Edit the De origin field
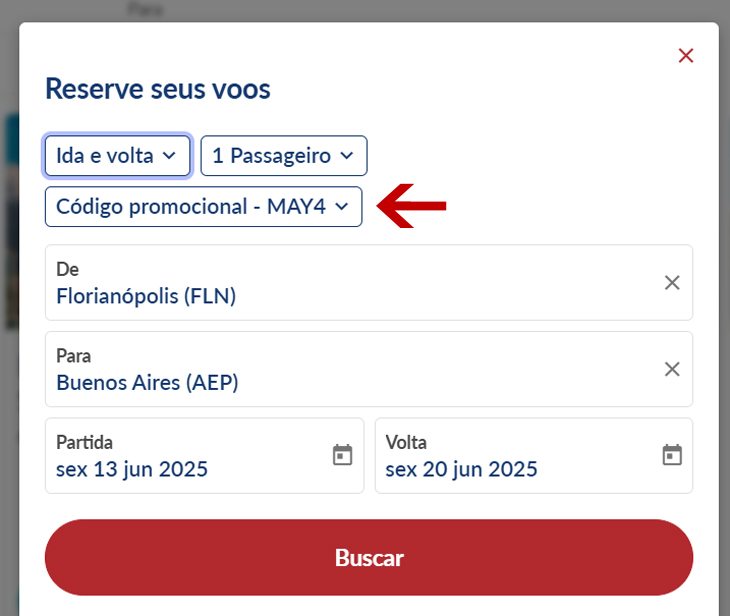Image resolution: width=730 pixels, height=616 pixels. [369, 282]
